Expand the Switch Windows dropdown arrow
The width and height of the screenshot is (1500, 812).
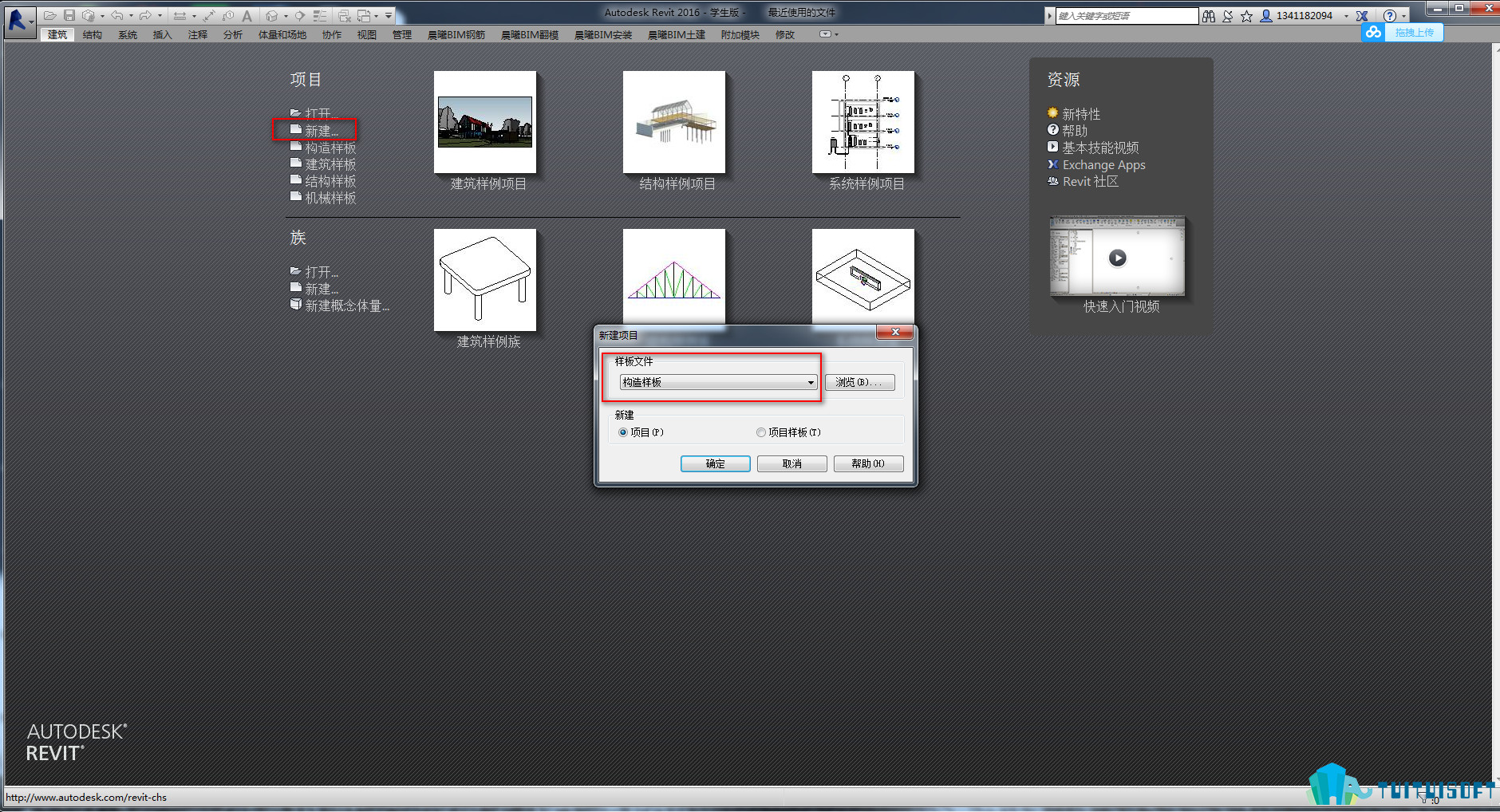[x=377, y=15]
